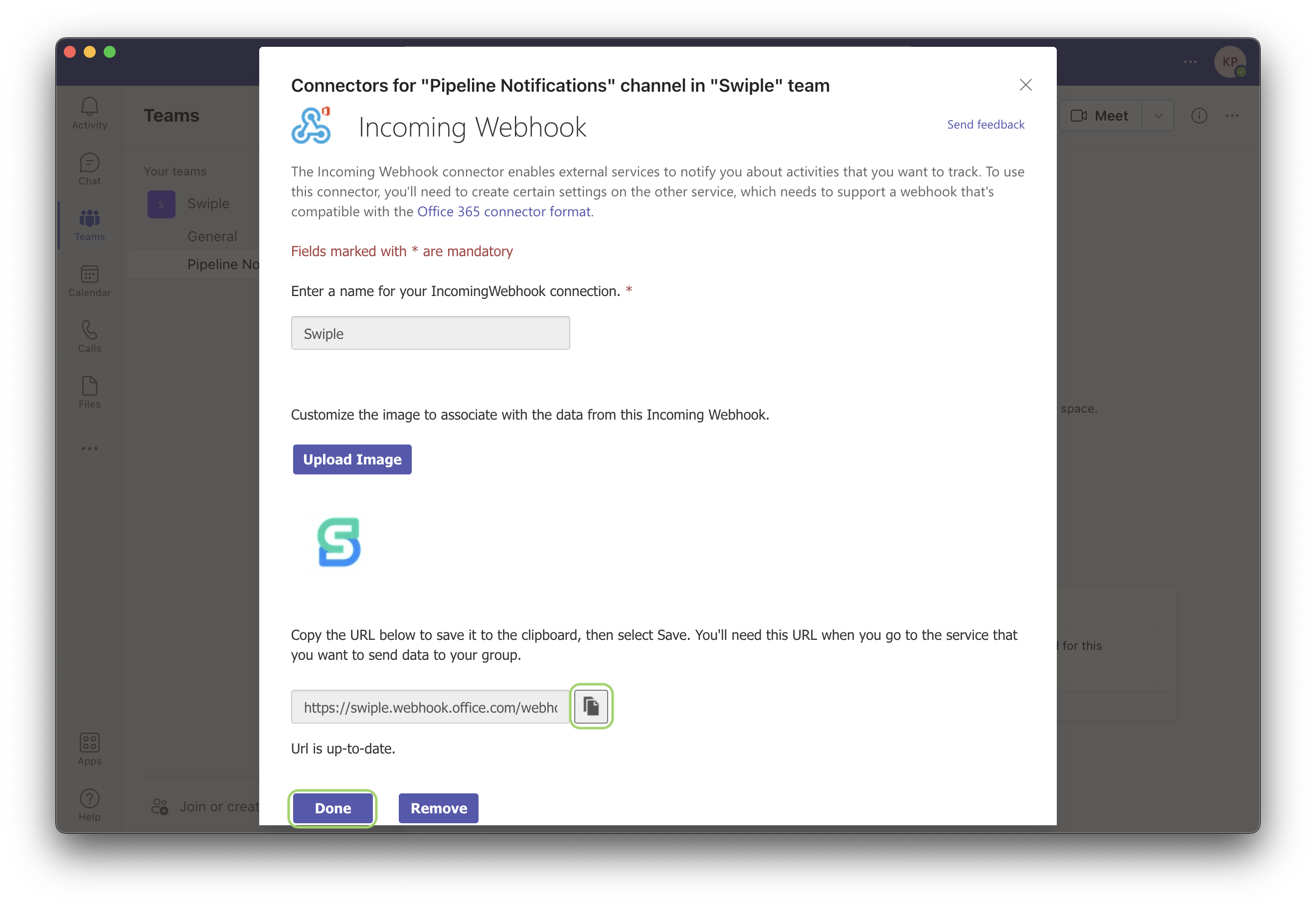
Task: Click the Done button
Action: pos(332,808)
